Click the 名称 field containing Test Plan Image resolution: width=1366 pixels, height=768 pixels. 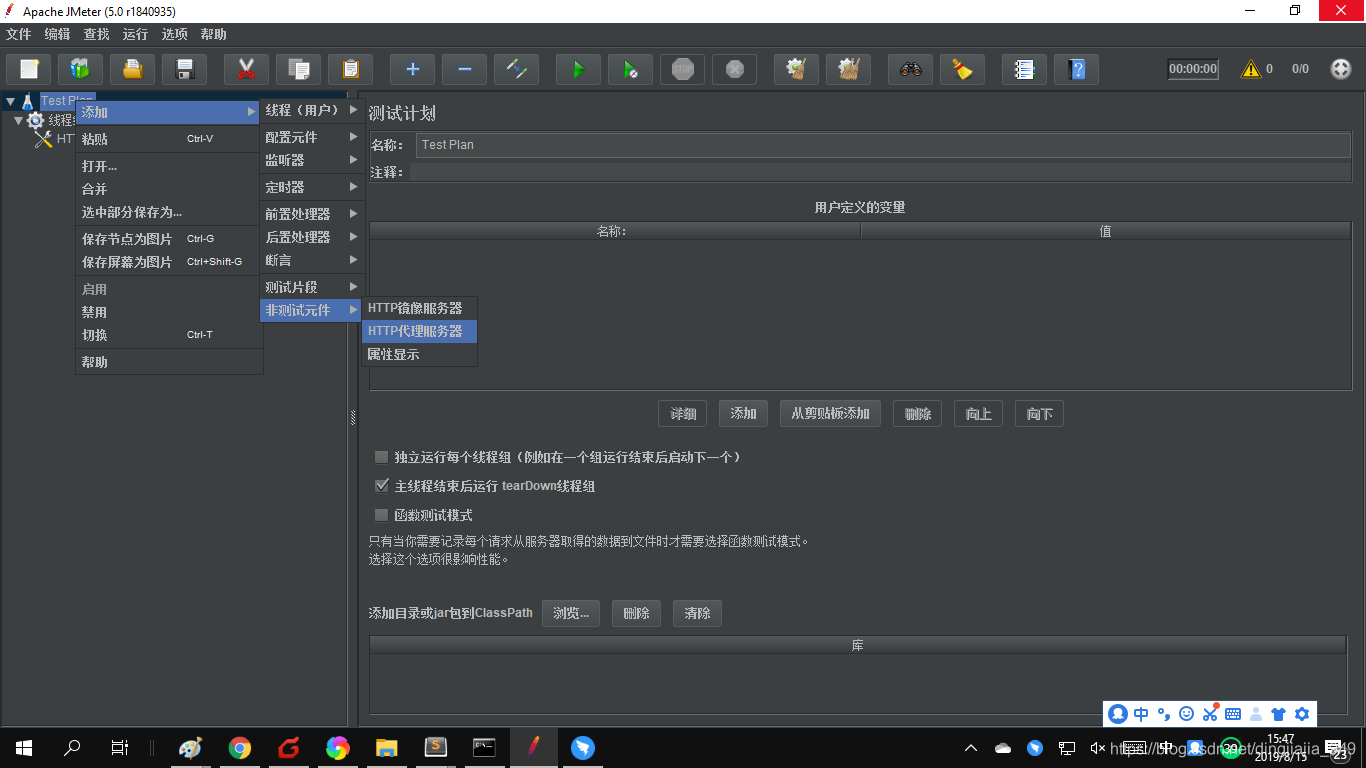click(x=883, y=145)
